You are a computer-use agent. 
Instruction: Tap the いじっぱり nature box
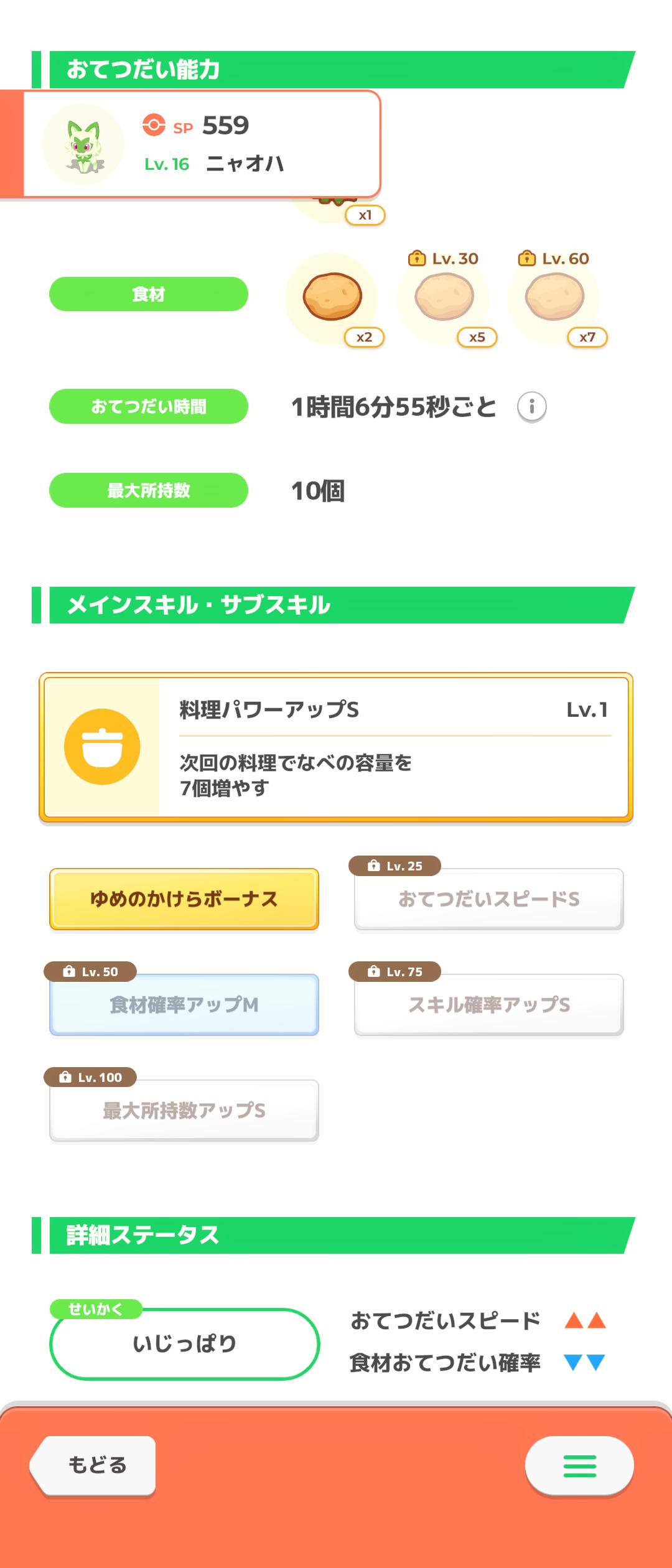pos(184,1344)
